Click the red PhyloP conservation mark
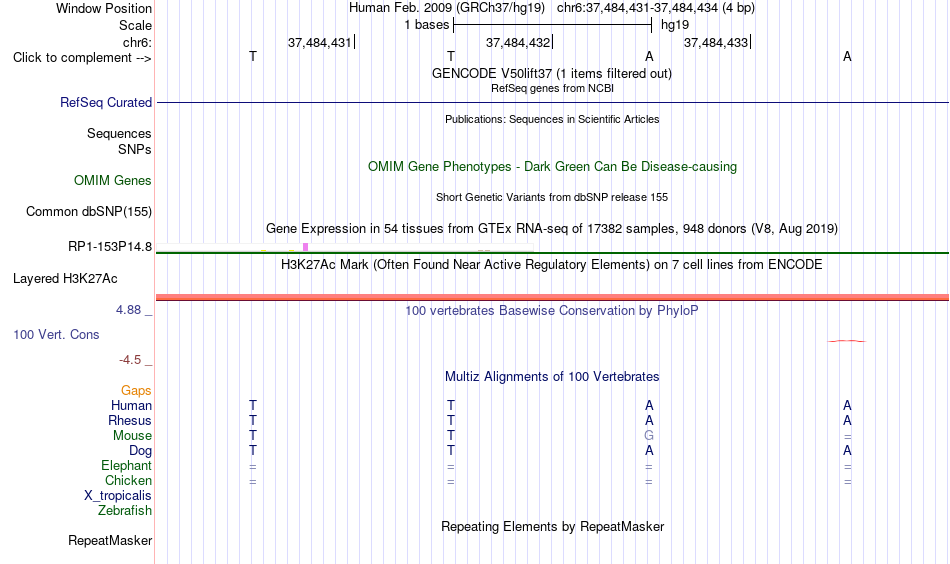The width and height of the screenshot is (950, 564). (x=847, y=341)
